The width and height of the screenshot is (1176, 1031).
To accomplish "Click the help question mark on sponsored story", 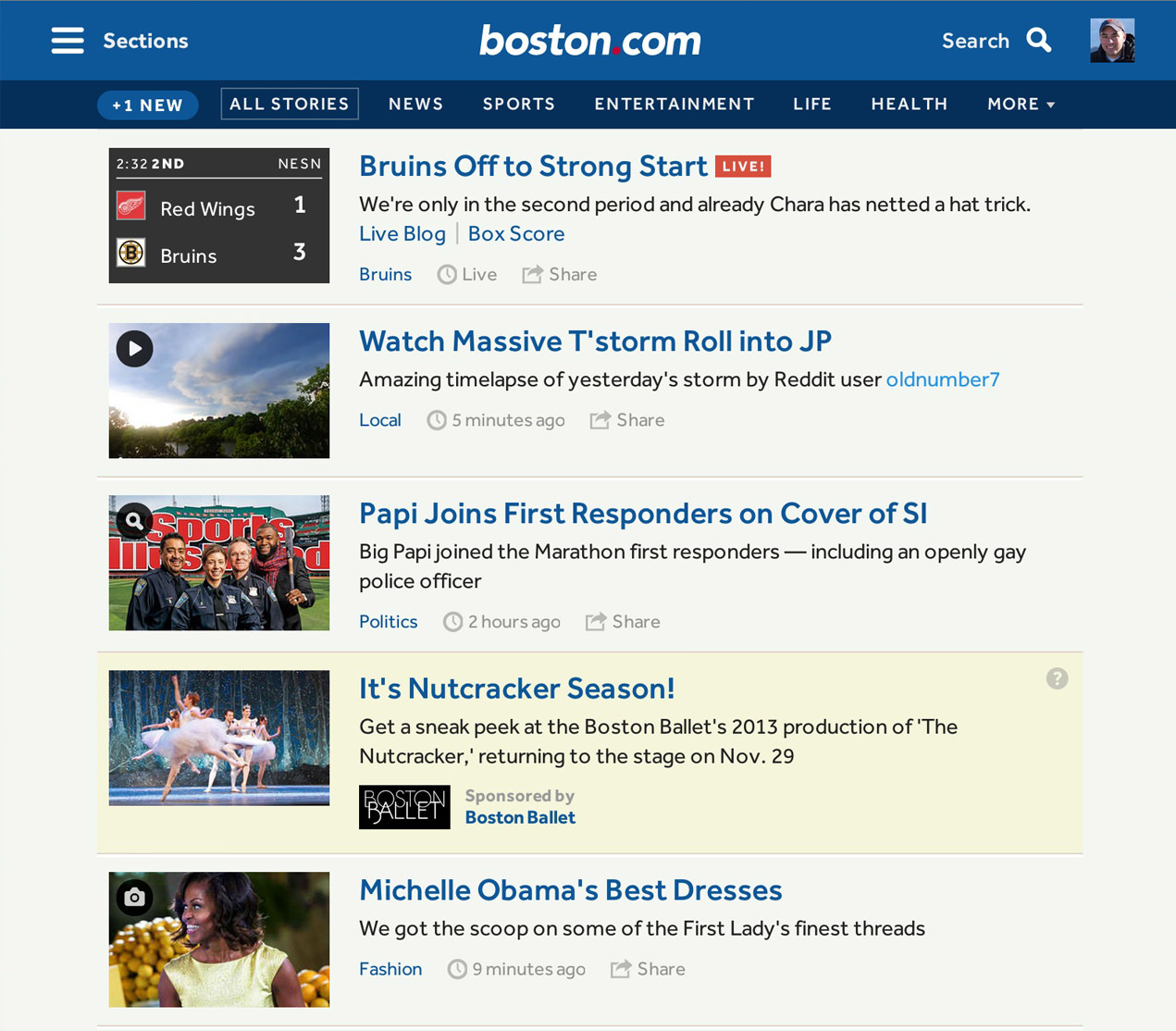I will click(x=1058, y=678).
